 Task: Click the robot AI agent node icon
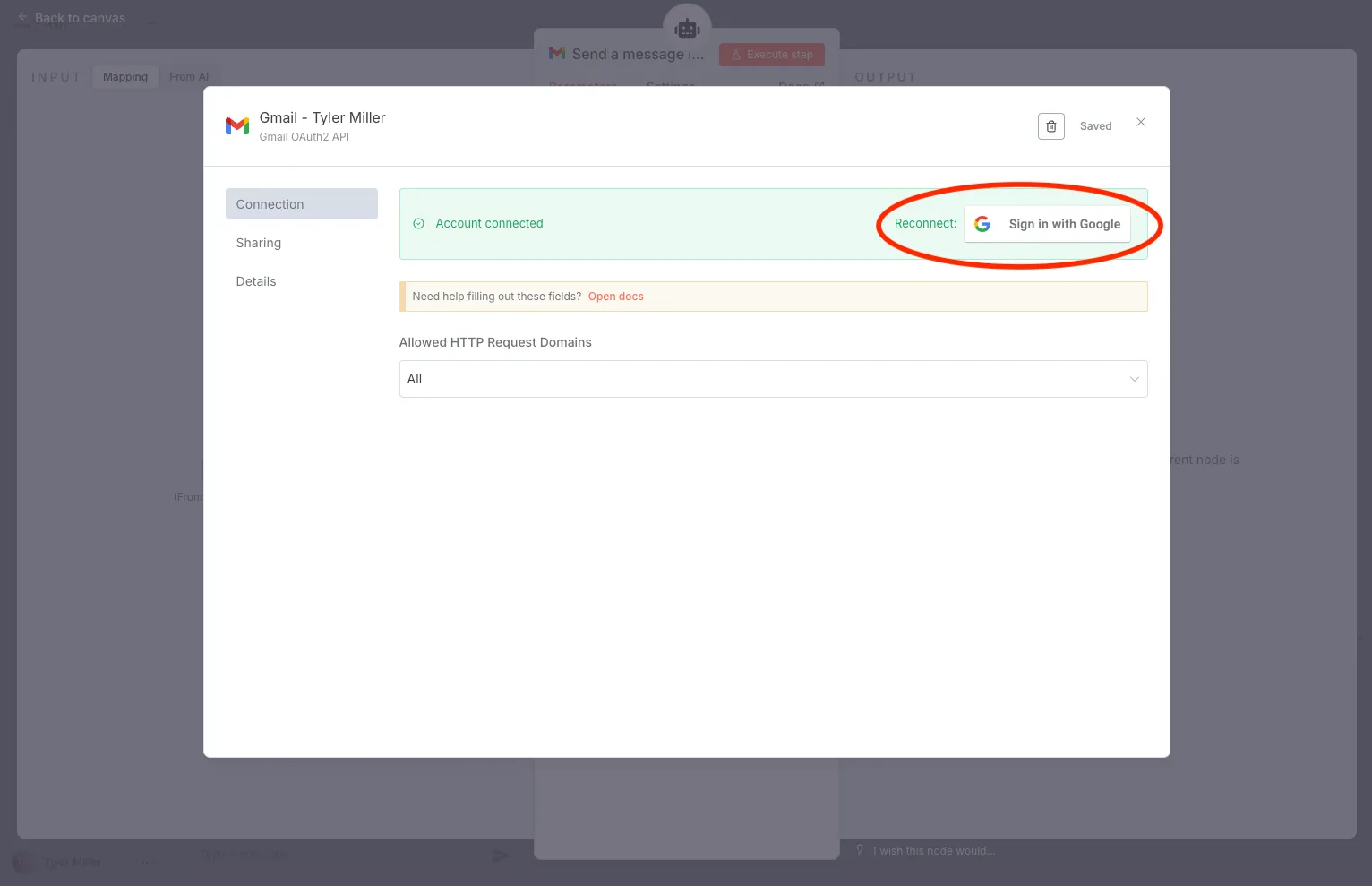click(x=687, y=29)
